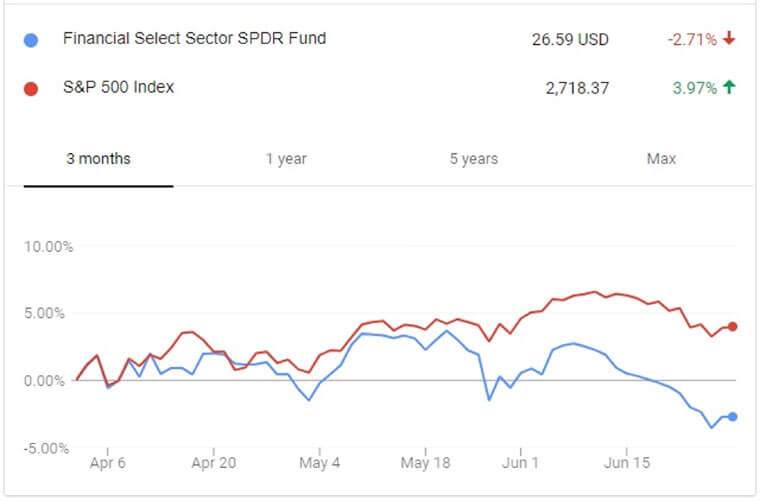Click the red endpoint marker on the chart
Image resolution: width=760 pixels, height=504 pixels.
[733, 326]
